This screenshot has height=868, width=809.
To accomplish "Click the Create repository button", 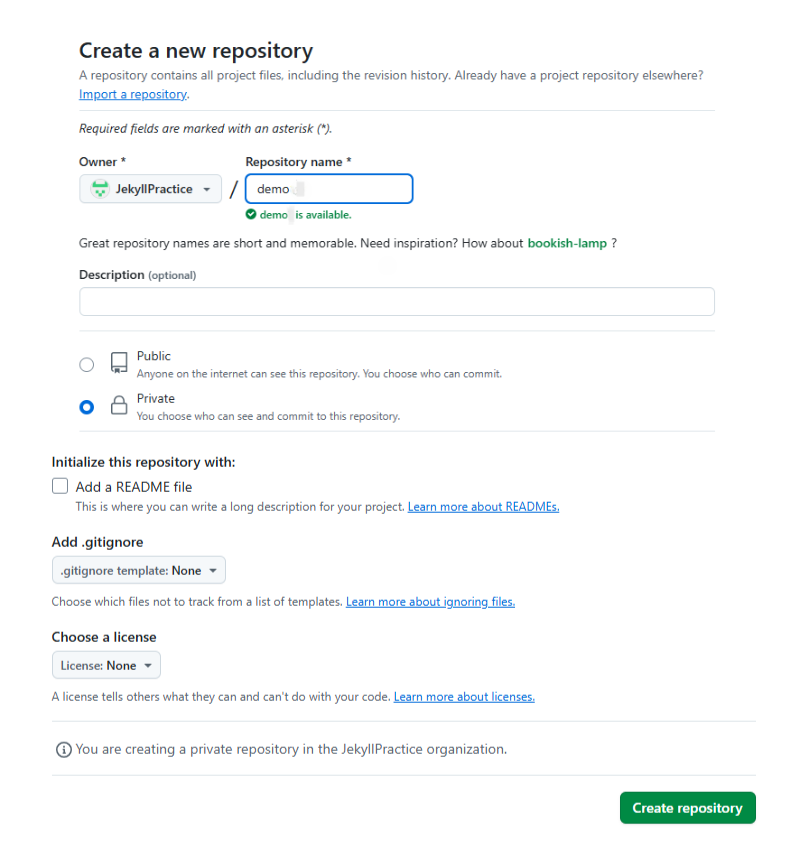I will click(x=687, y=808).
